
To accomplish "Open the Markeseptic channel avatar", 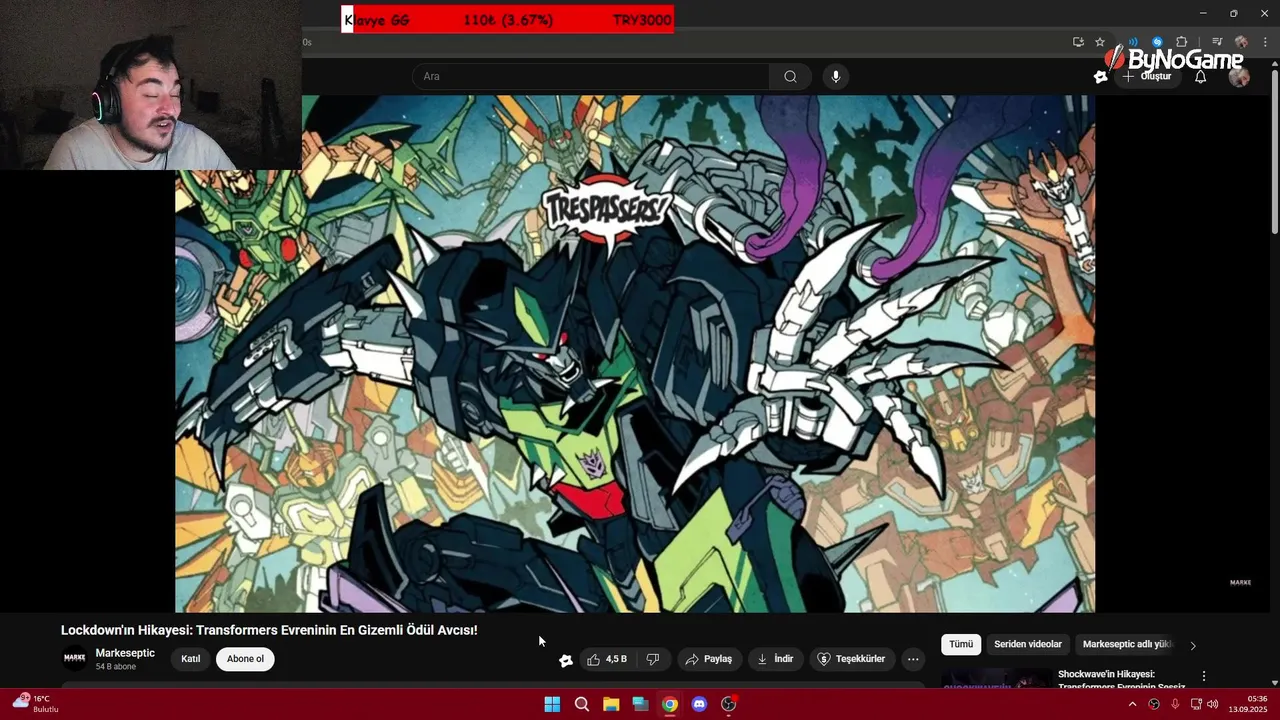I will (75, 658).
